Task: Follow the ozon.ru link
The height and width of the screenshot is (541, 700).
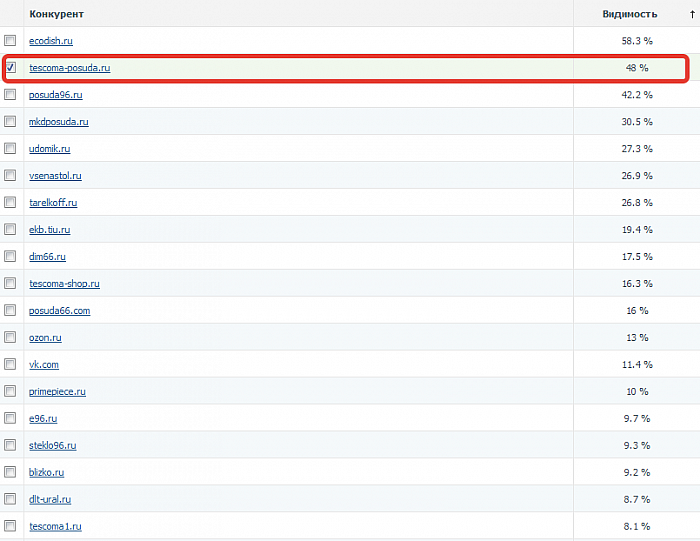Action: (x=45, y=337)
